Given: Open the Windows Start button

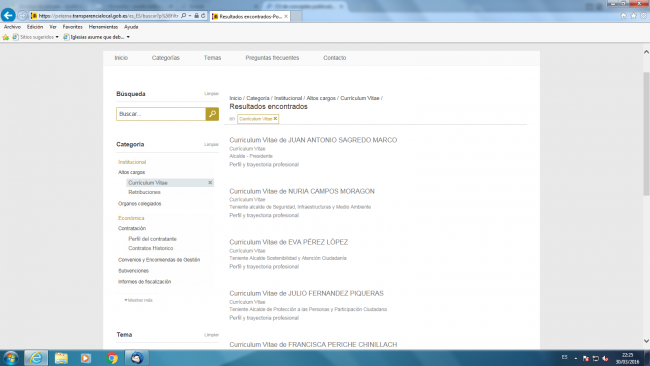Looking at the screenshot, I should click(x=10, y=358).
